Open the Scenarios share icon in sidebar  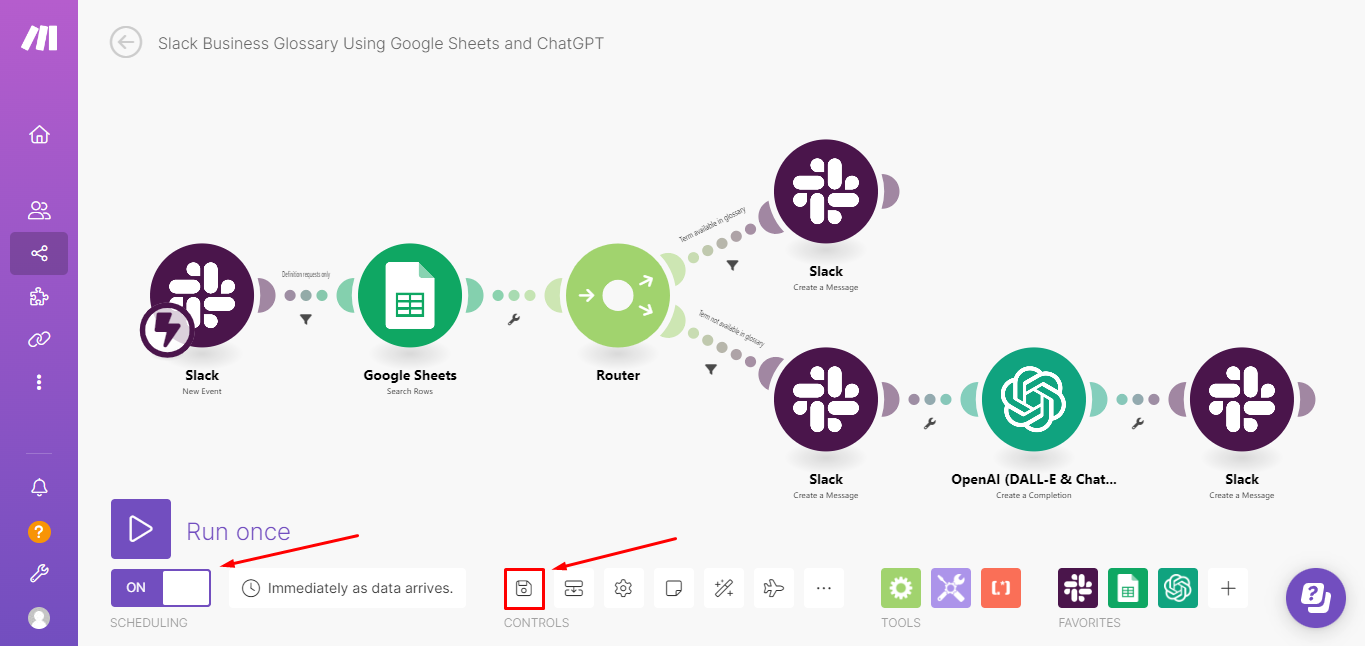39,253
